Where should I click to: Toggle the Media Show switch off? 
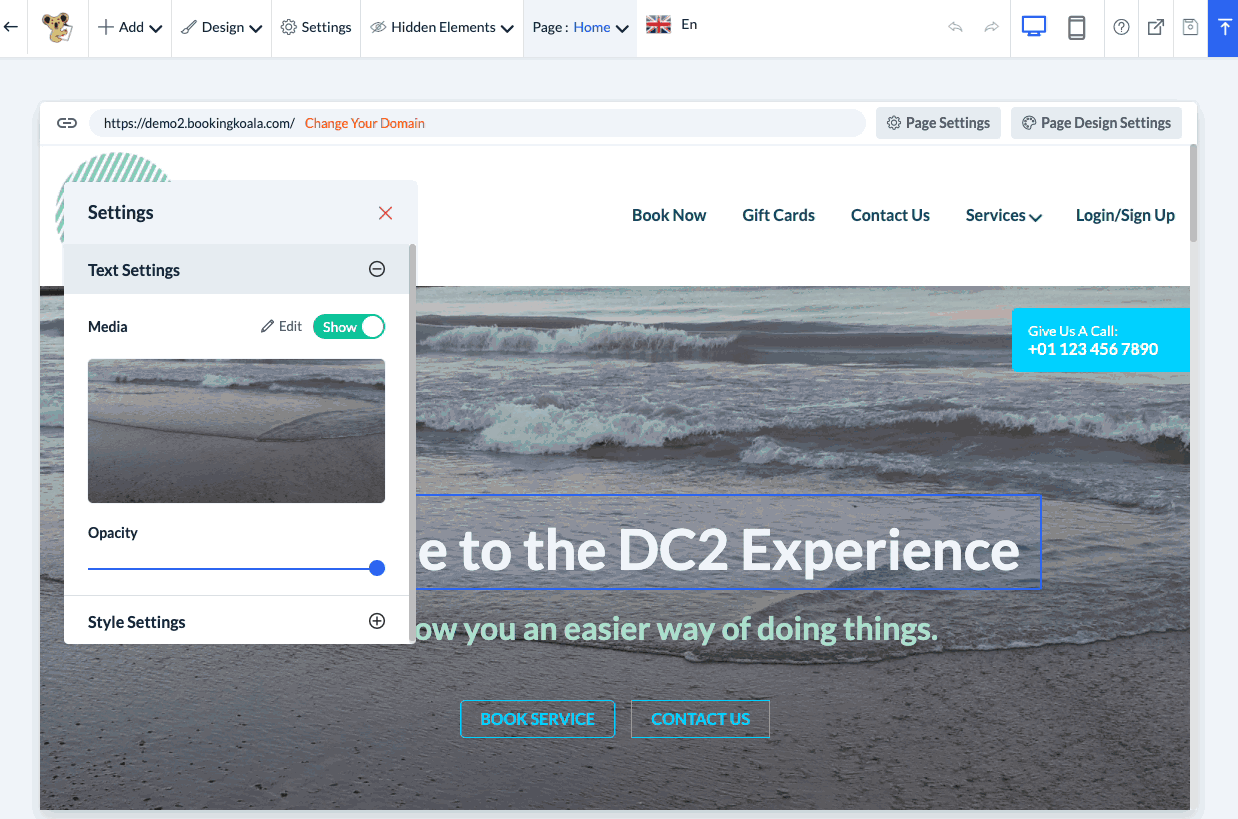(349, 327)
